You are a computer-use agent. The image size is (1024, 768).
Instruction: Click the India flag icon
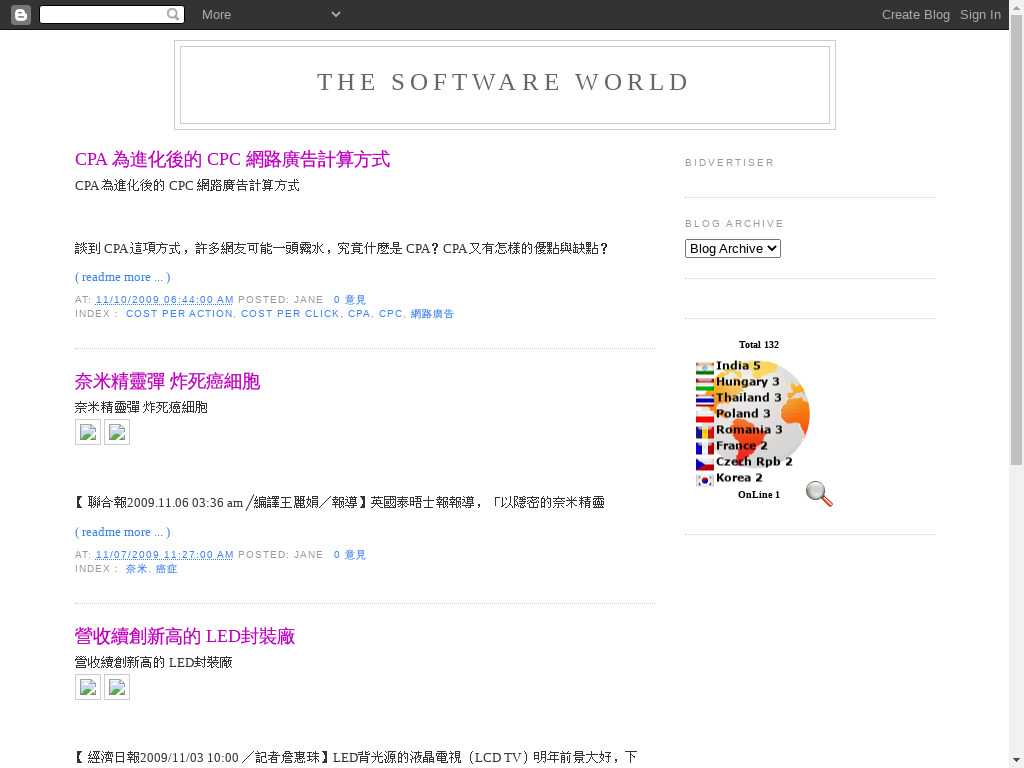[x=705, y=368]
